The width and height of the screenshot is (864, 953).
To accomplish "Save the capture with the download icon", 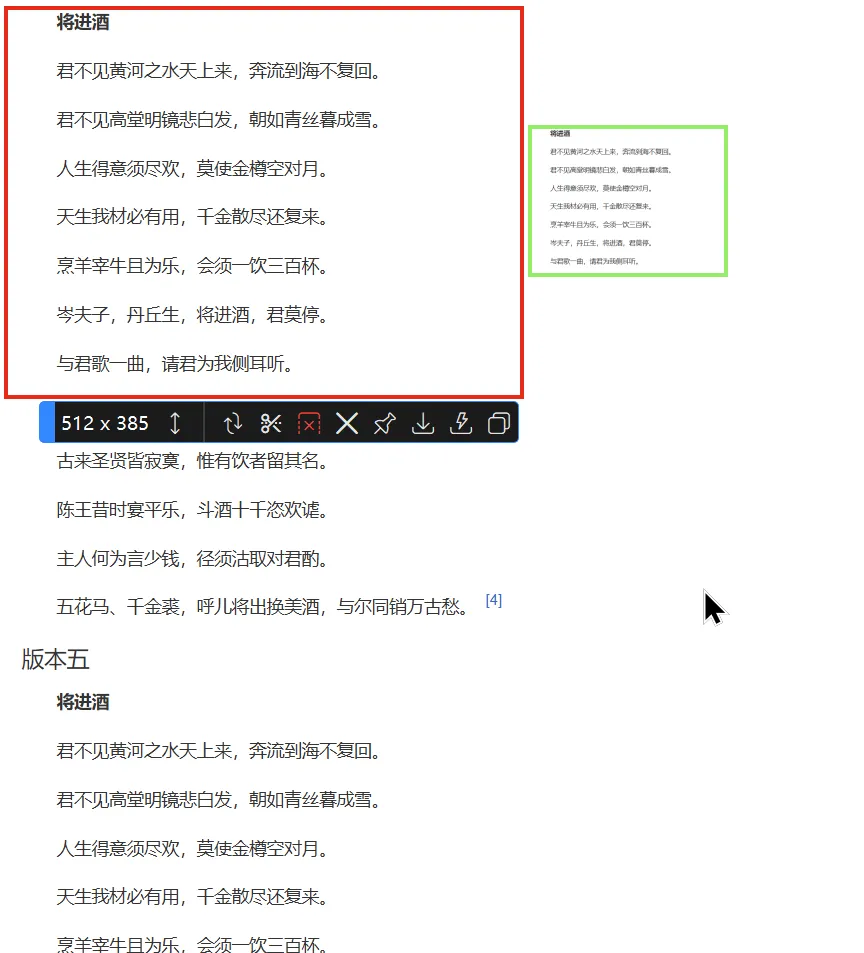I will pos(422,423).
